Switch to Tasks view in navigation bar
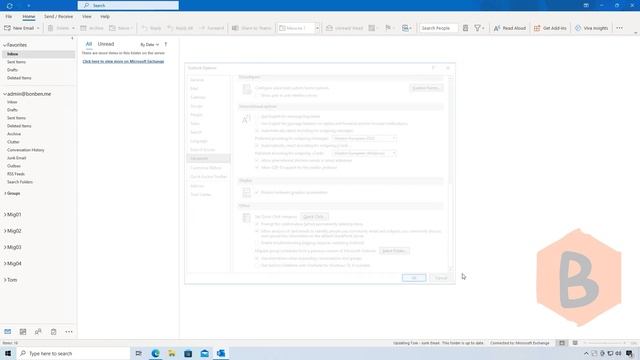 click(x=53, y=331)
